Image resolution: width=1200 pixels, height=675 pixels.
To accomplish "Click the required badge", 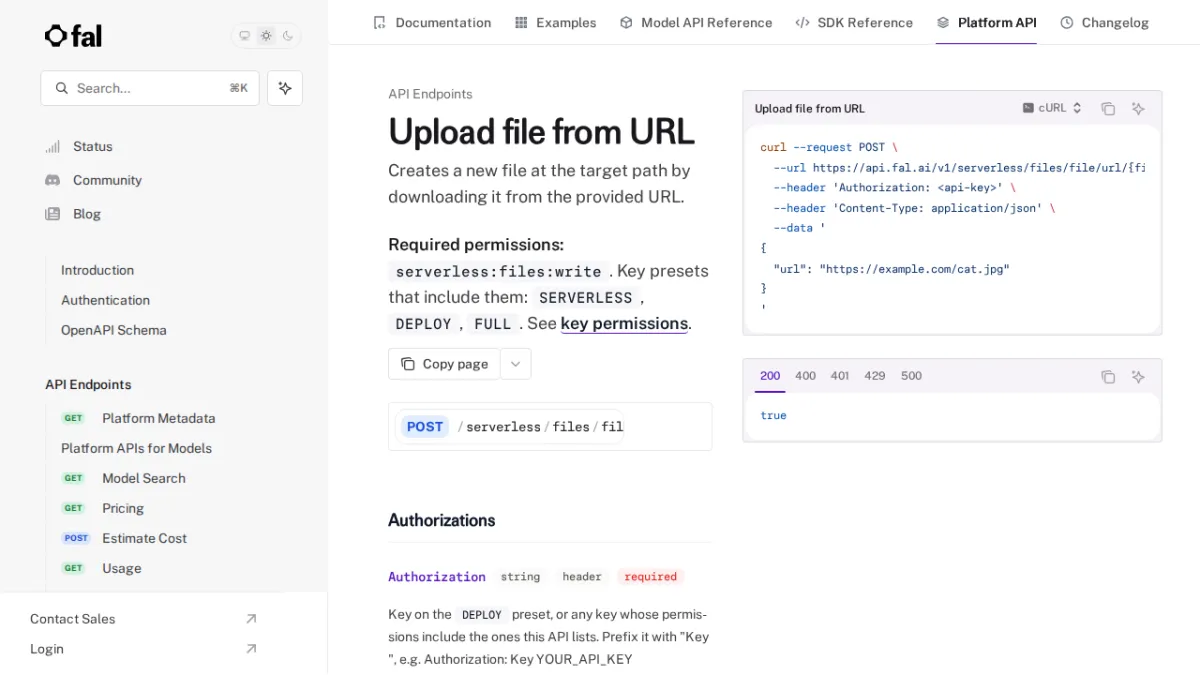I will (650, 577).
